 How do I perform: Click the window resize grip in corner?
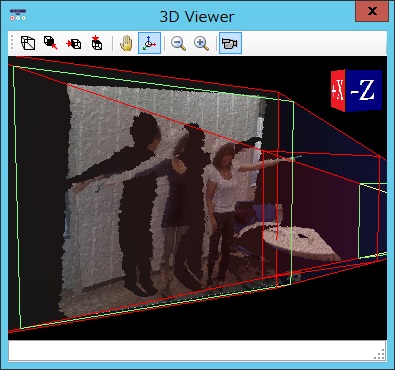(x=380, y=354)
